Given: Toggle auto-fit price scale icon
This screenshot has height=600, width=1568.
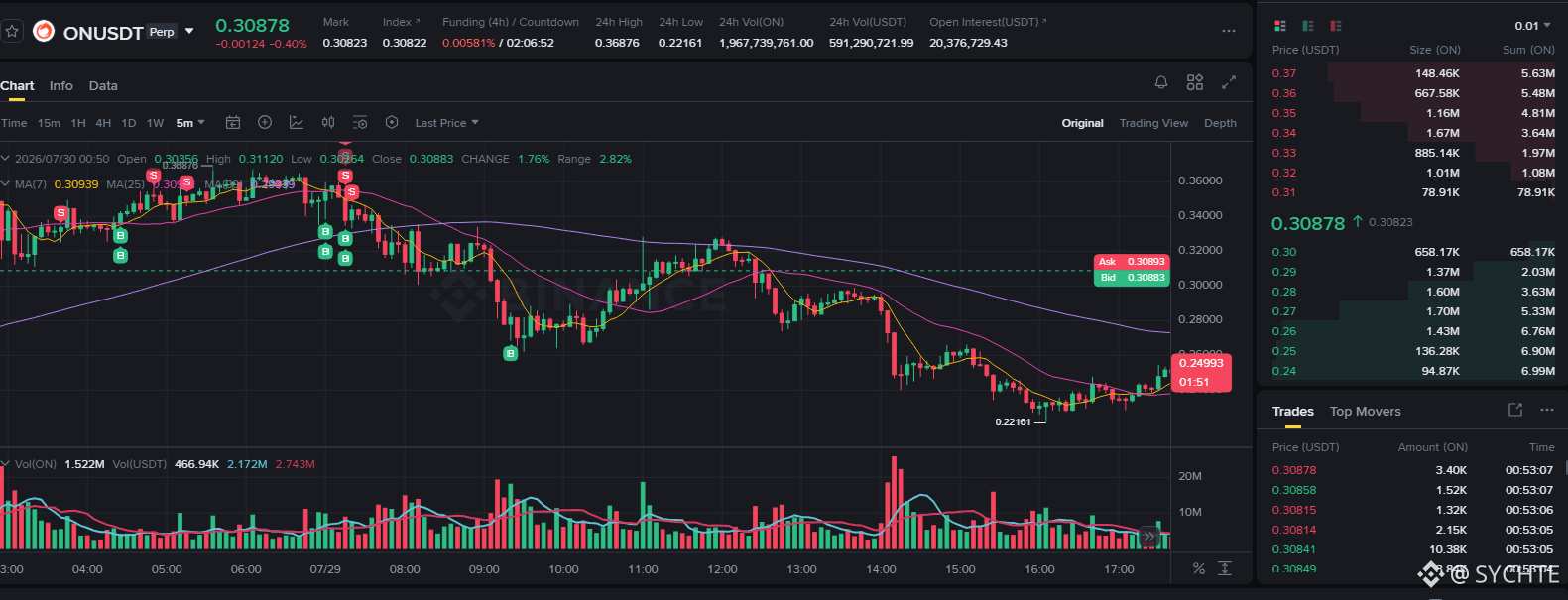Looking at the screenshot, I should [1225, 568].
